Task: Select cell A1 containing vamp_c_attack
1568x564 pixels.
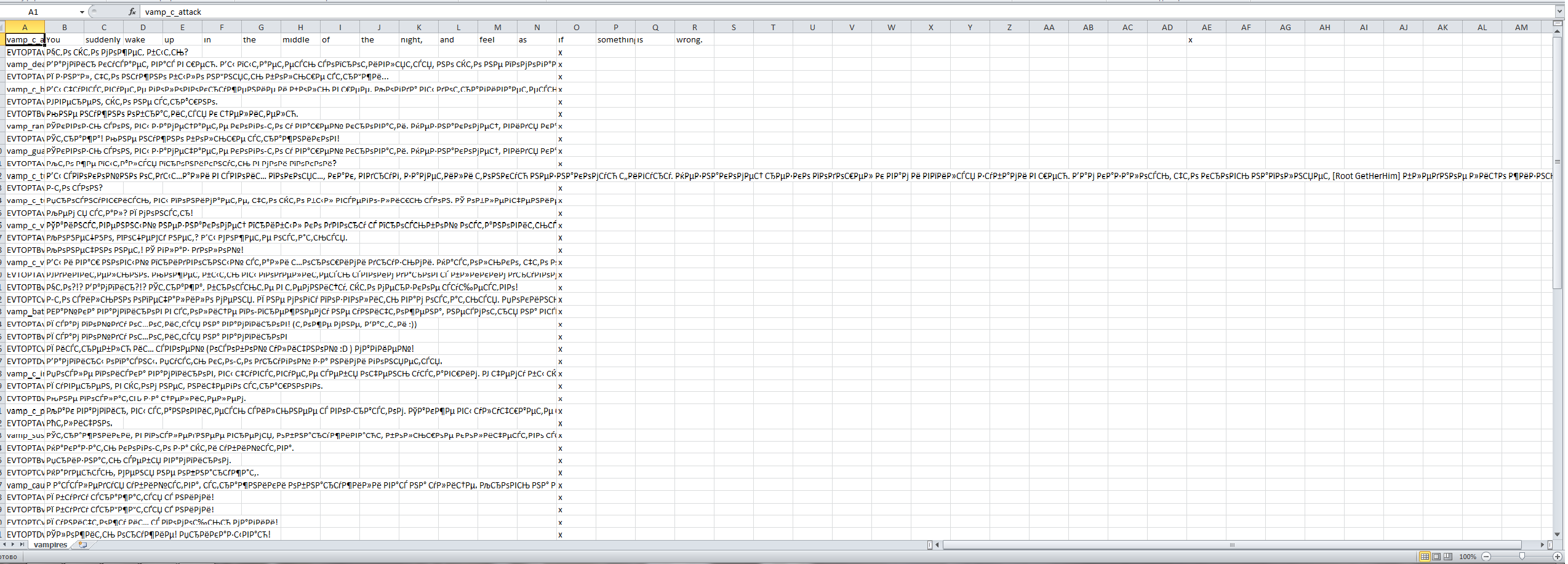Action: coord(25,39)
